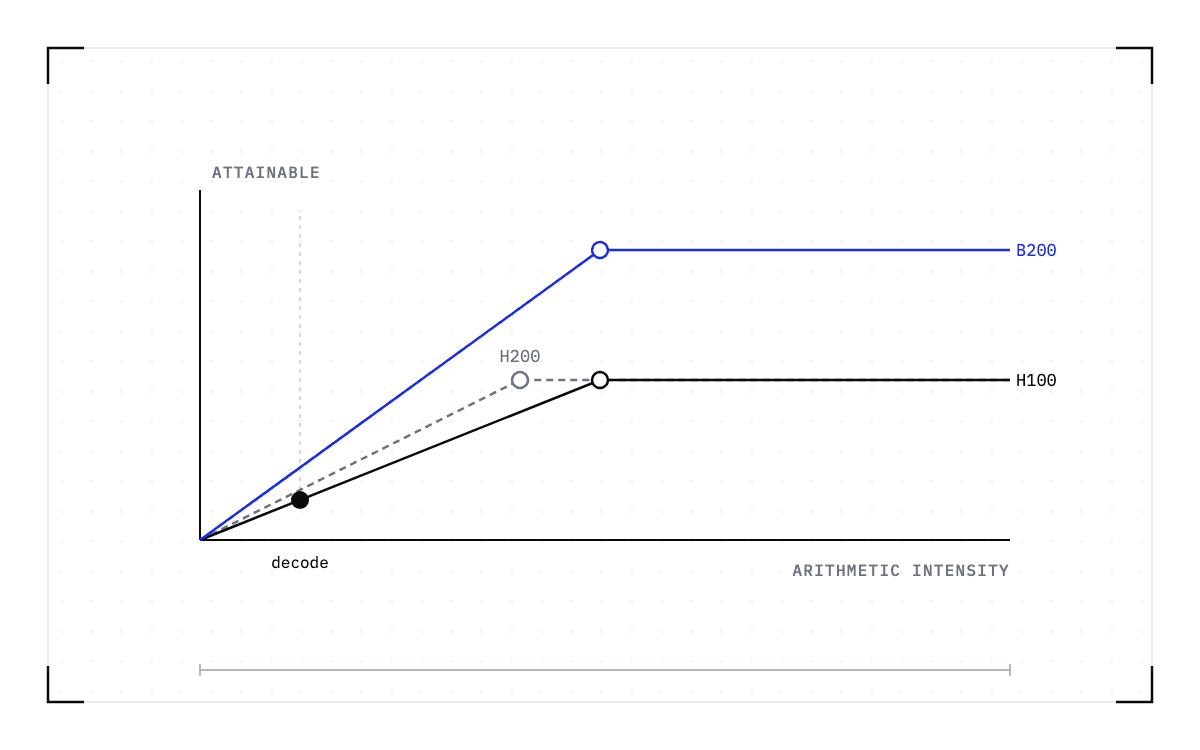Viewport: 1200px width, 750px height.
Task: Click the top-left corner bracket
Action: pyautogui.click(x=65, y=65)
